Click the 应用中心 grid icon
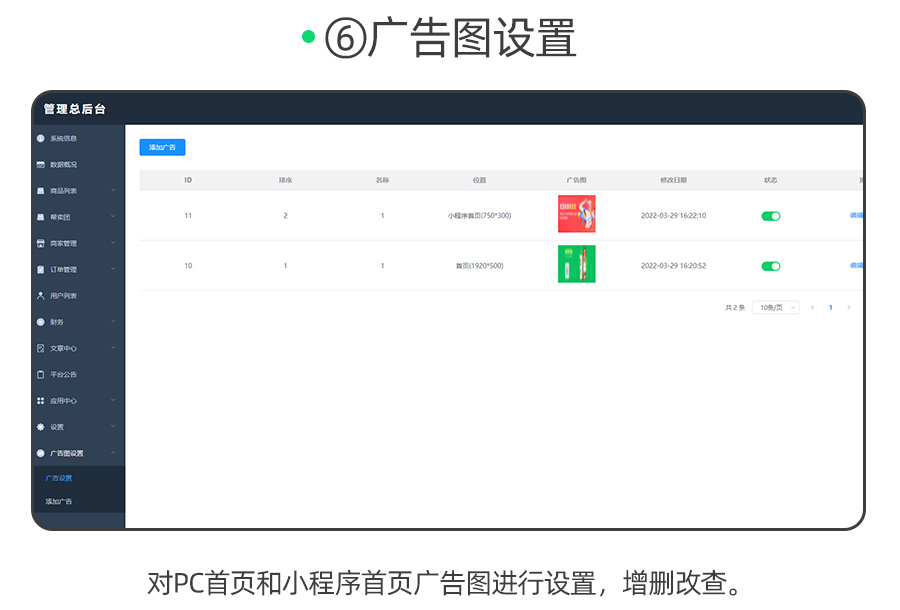Image resolution: width=900 pixels, height=610 pixels. [41, 400]
